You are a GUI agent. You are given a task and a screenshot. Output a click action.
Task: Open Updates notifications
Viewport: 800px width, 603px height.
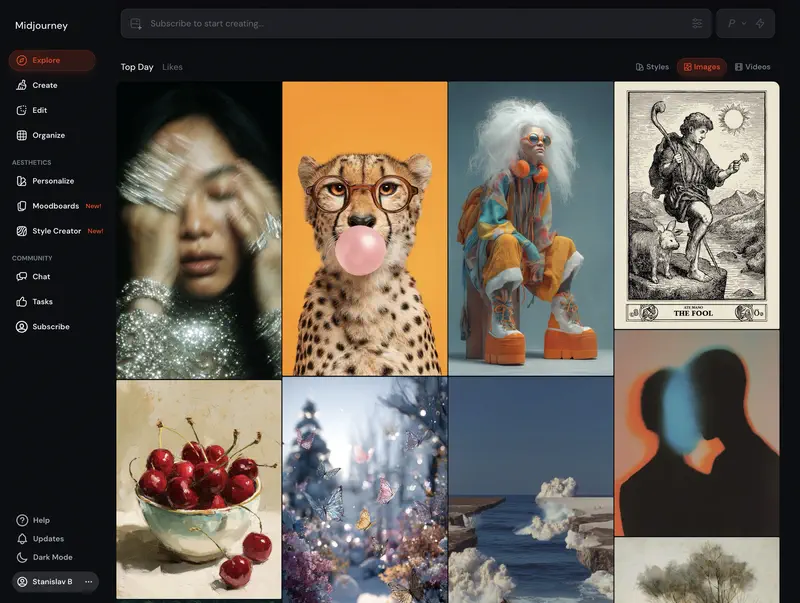(x=47, y=539)
